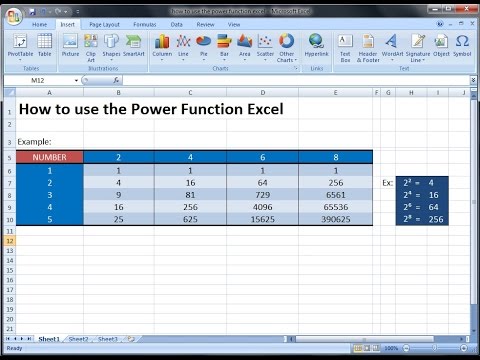Open the Page Layout tab
The image size is (480, 360).
click(x=104, y=24)
